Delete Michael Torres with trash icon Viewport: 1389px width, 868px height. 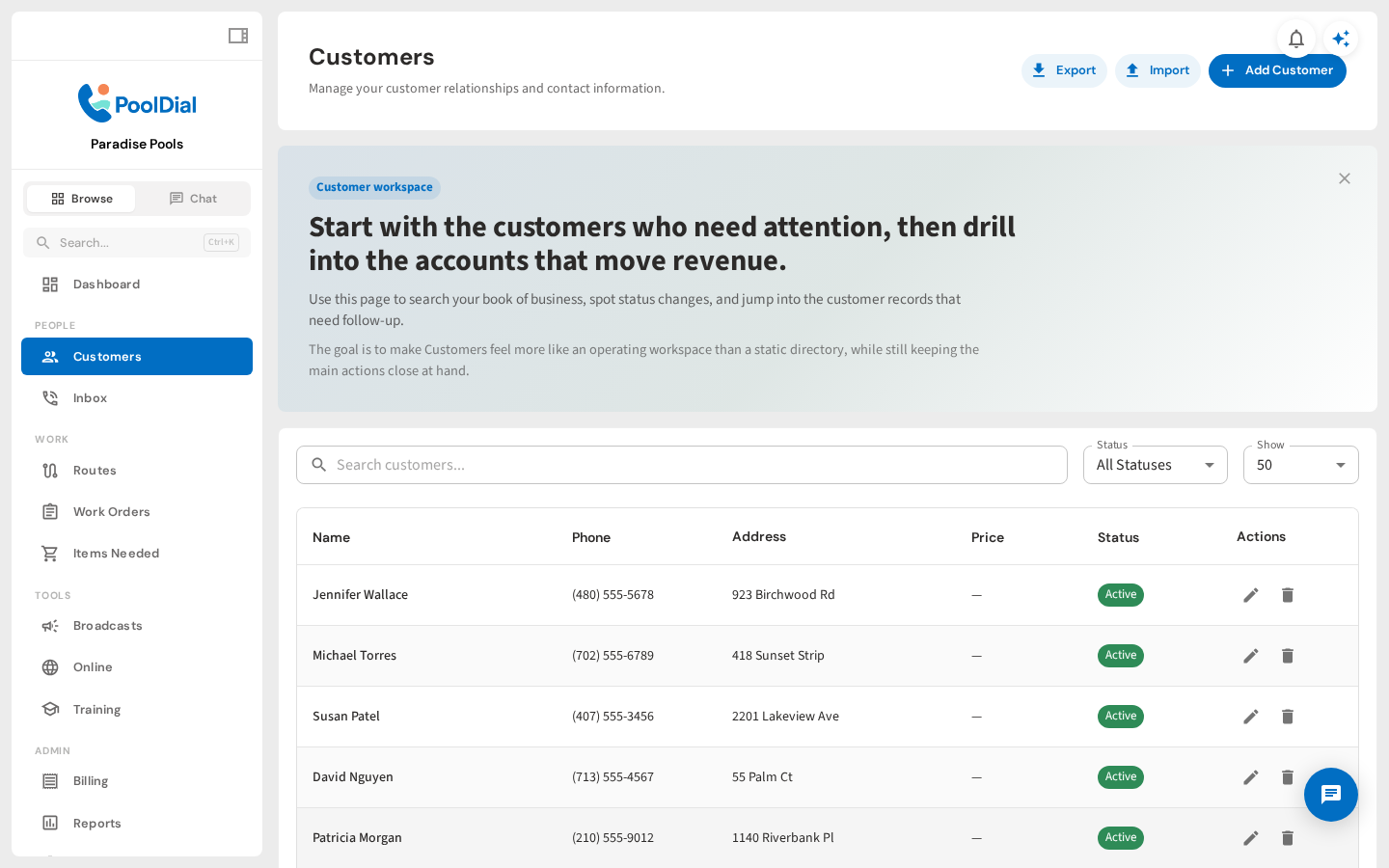click(1288, 656)
